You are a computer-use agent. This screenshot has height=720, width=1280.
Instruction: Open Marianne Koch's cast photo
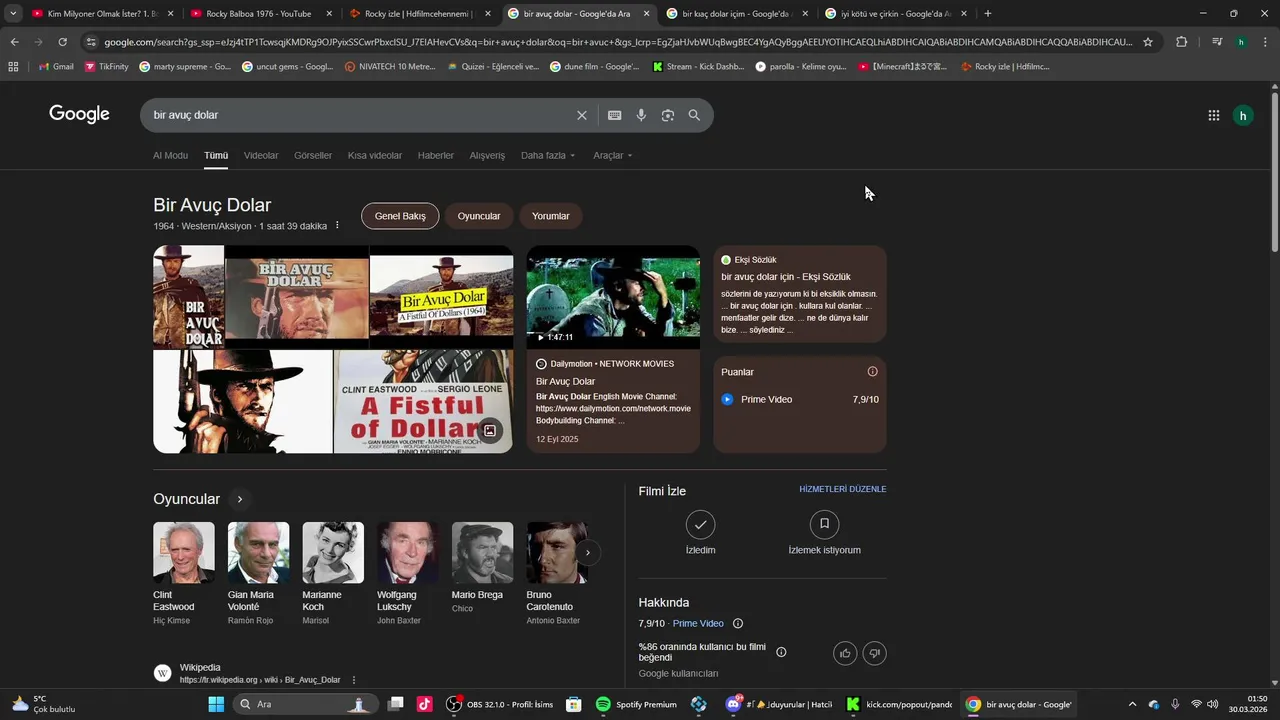[333, 552]
